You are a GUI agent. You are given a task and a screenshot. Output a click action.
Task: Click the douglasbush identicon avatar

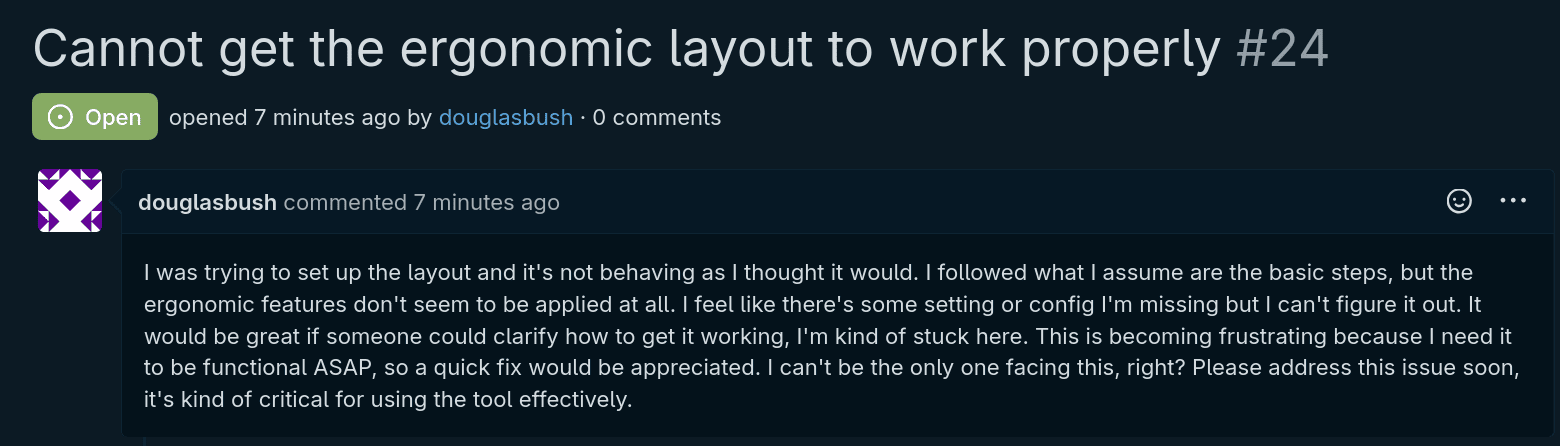(70, 201)
